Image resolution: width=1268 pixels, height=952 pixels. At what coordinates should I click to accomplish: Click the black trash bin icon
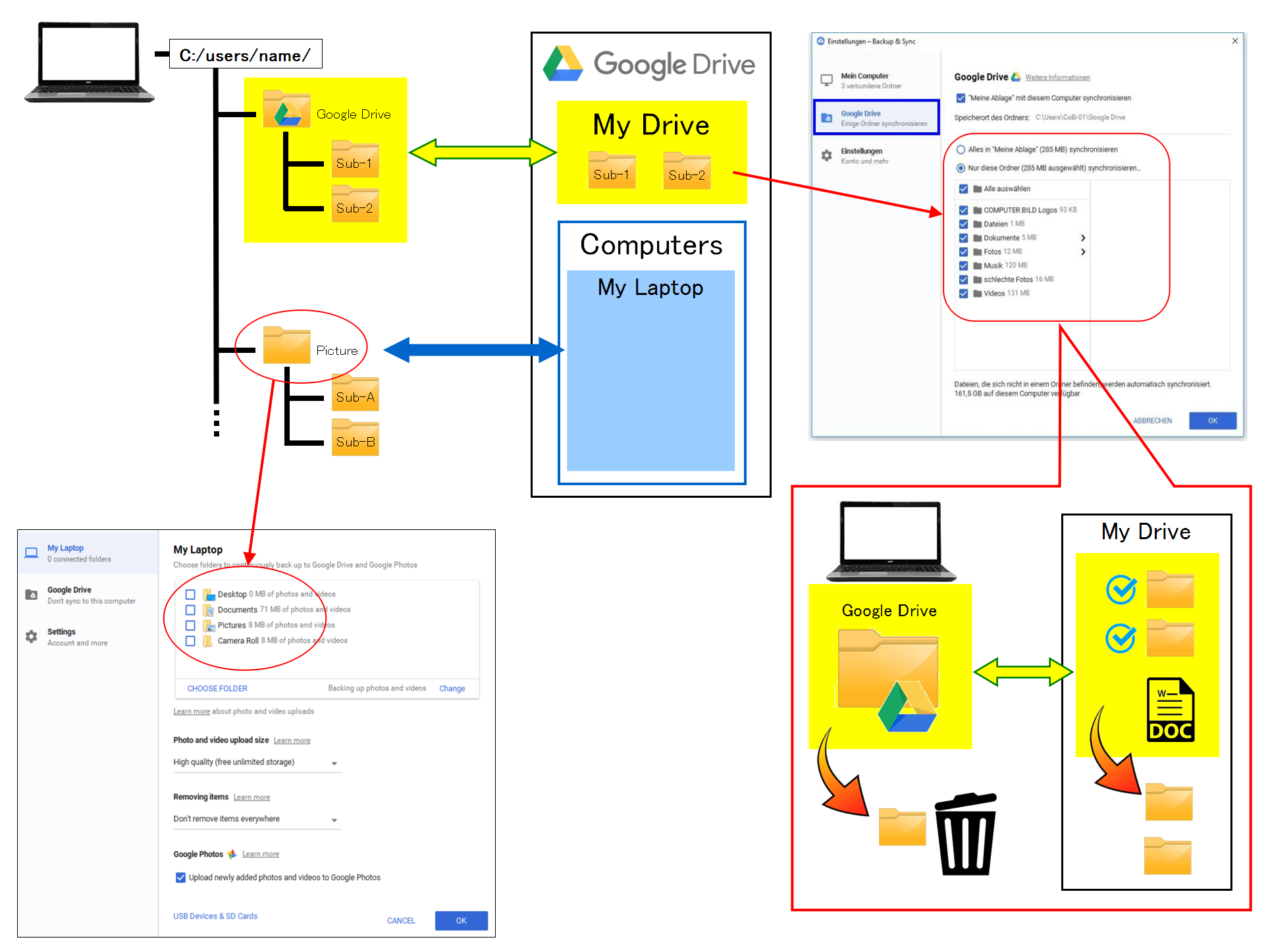tap(966, 834)
